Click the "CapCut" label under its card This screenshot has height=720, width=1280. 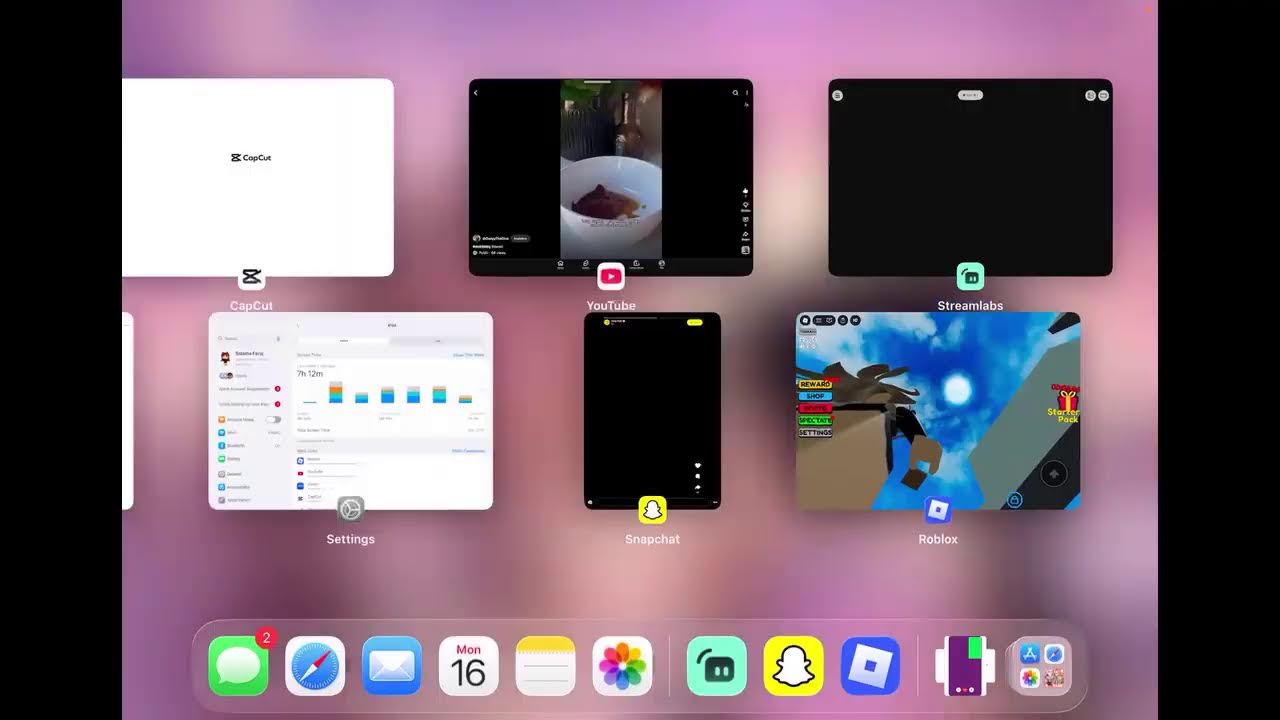click(251, 306)
